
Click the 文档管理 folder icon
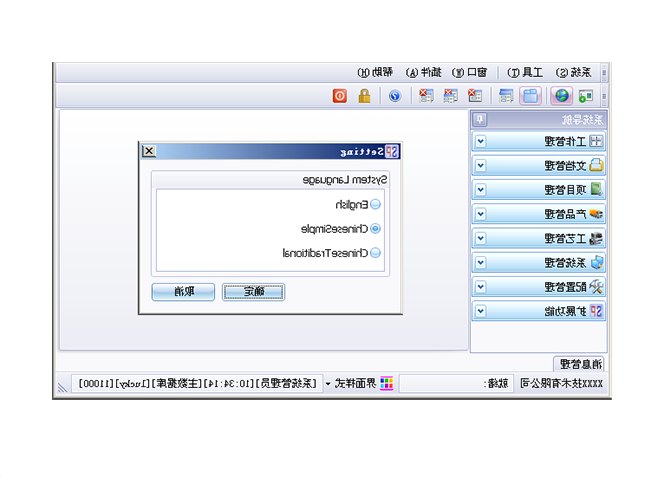[597, 165]
